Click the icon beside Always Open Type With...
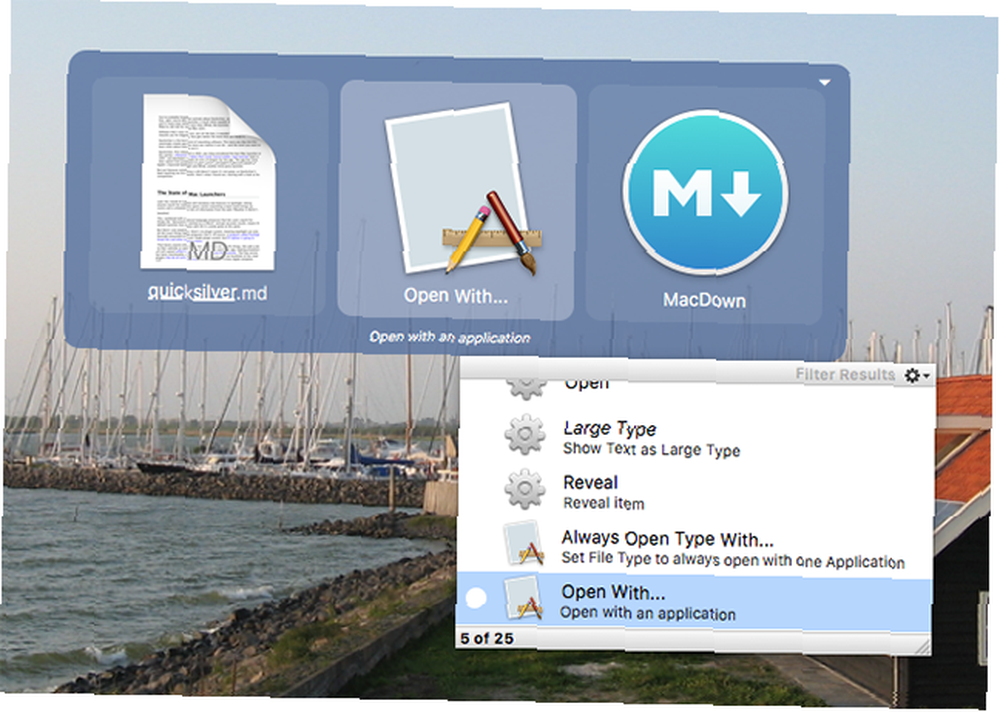The image size is (1000, 712). [524, 544]
